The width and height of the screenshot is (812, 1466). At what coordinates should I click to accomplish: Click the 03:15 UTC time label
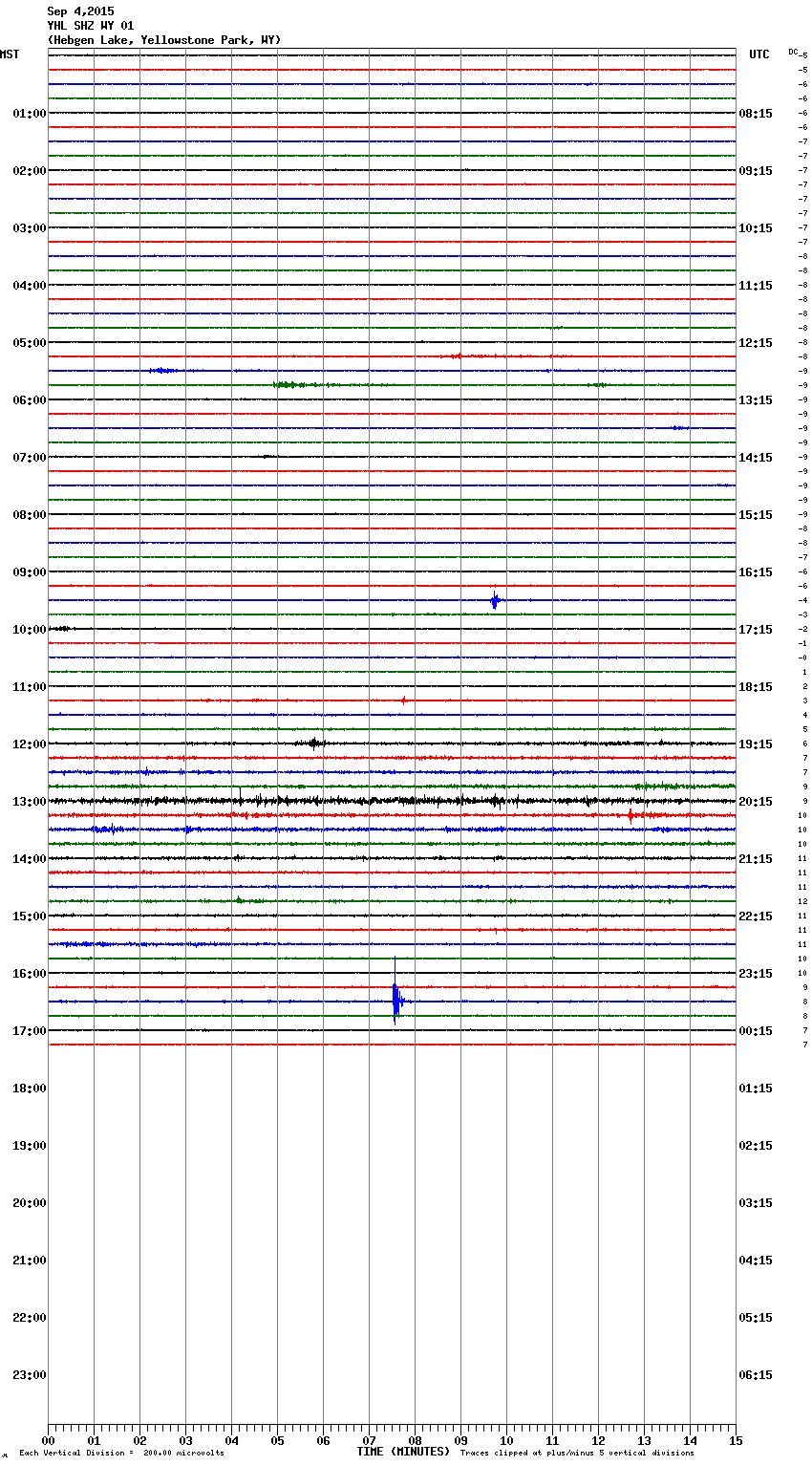[x=756, y=1203]
